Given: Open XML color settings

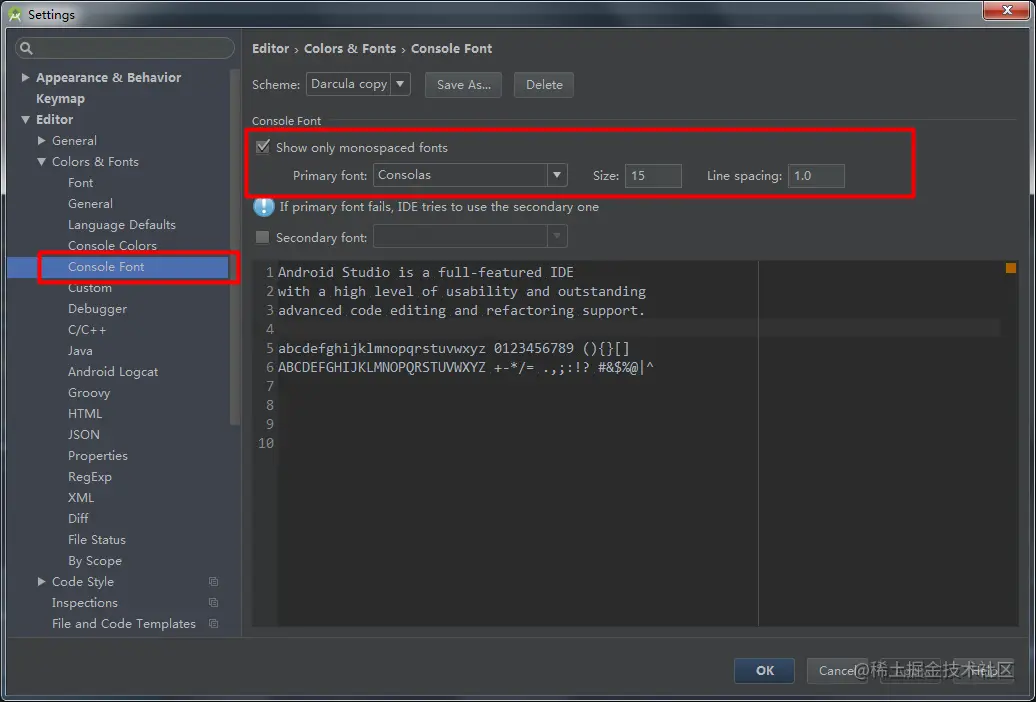Looking at the screenshot, I should coord(81,498).
